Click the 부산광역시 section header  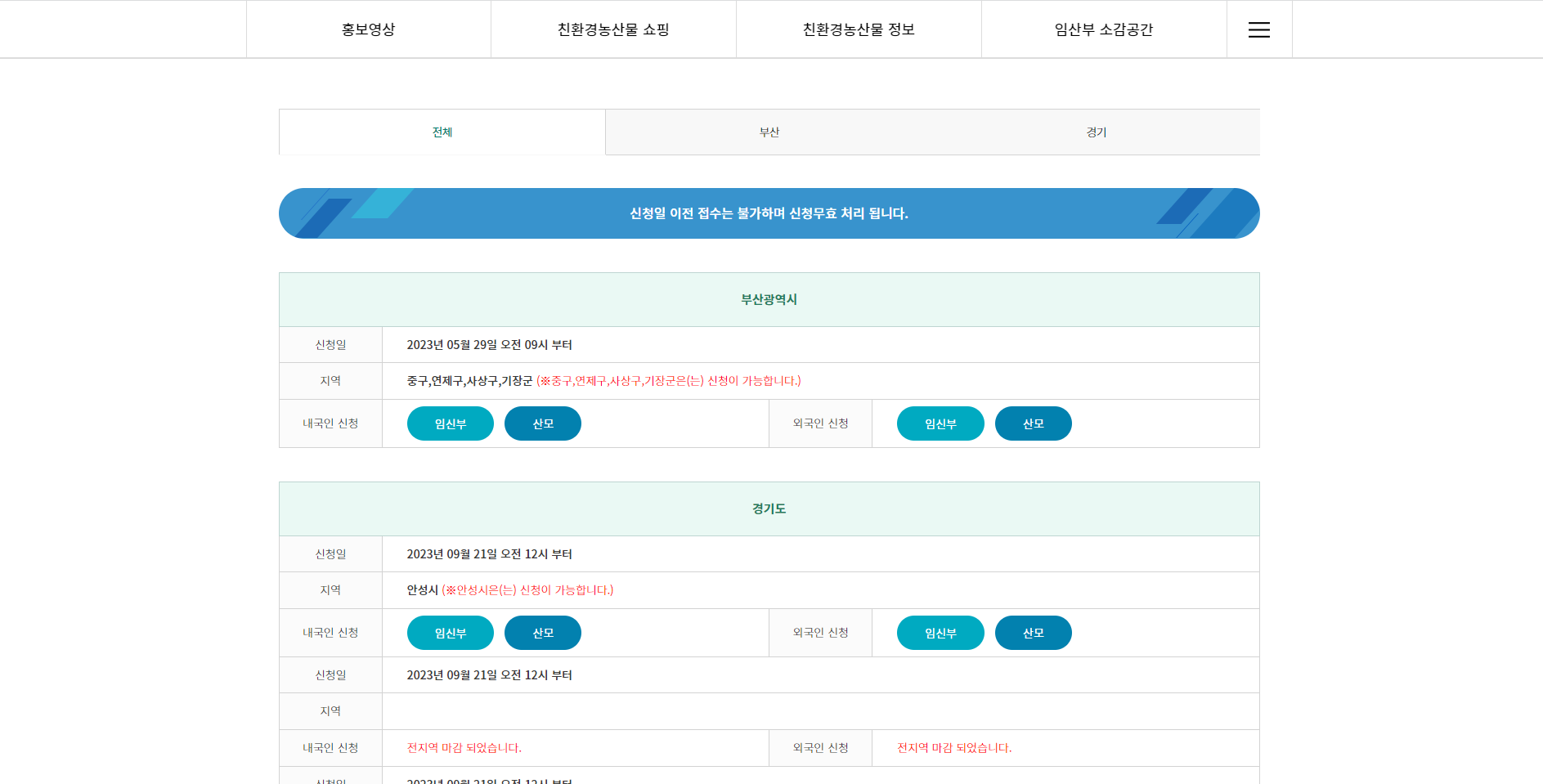pos(769,299)
